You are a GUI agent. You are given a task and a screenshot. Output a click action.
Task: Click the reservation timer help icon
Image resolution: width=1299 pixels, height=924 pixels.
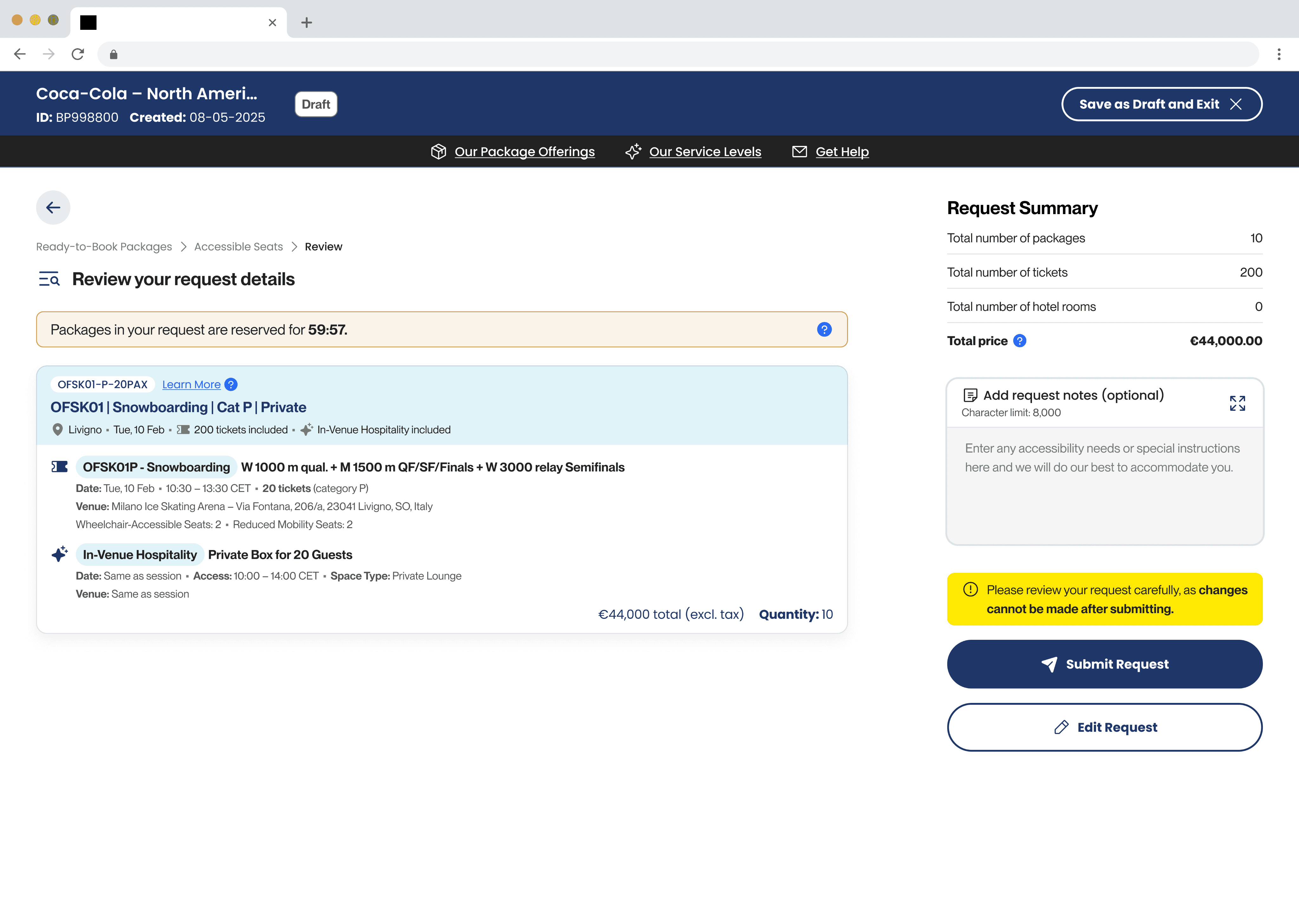pyautogui.click(x=824, y=330)
